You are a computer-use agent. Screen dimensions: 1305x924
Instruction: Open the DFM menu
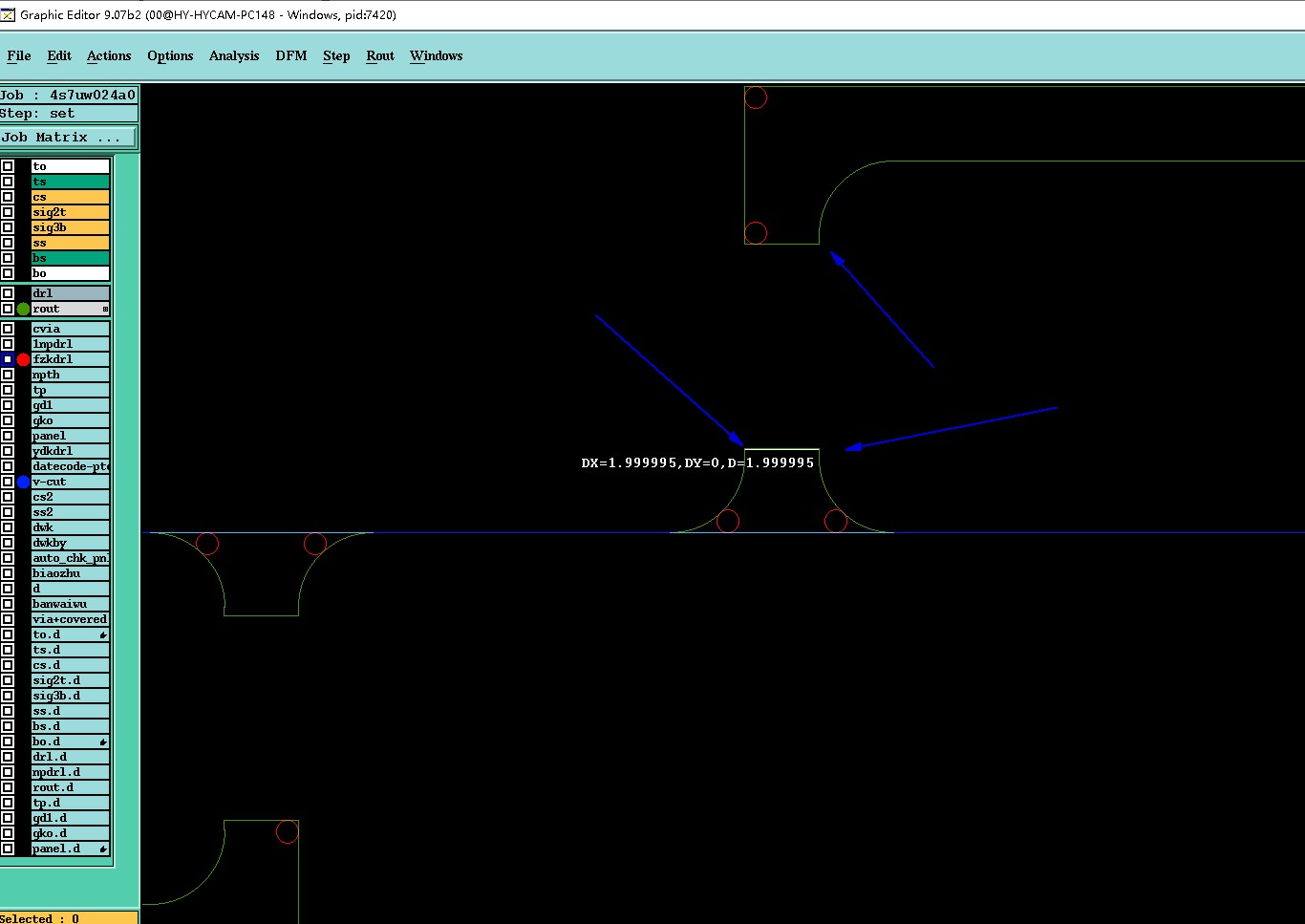point(291,55)
